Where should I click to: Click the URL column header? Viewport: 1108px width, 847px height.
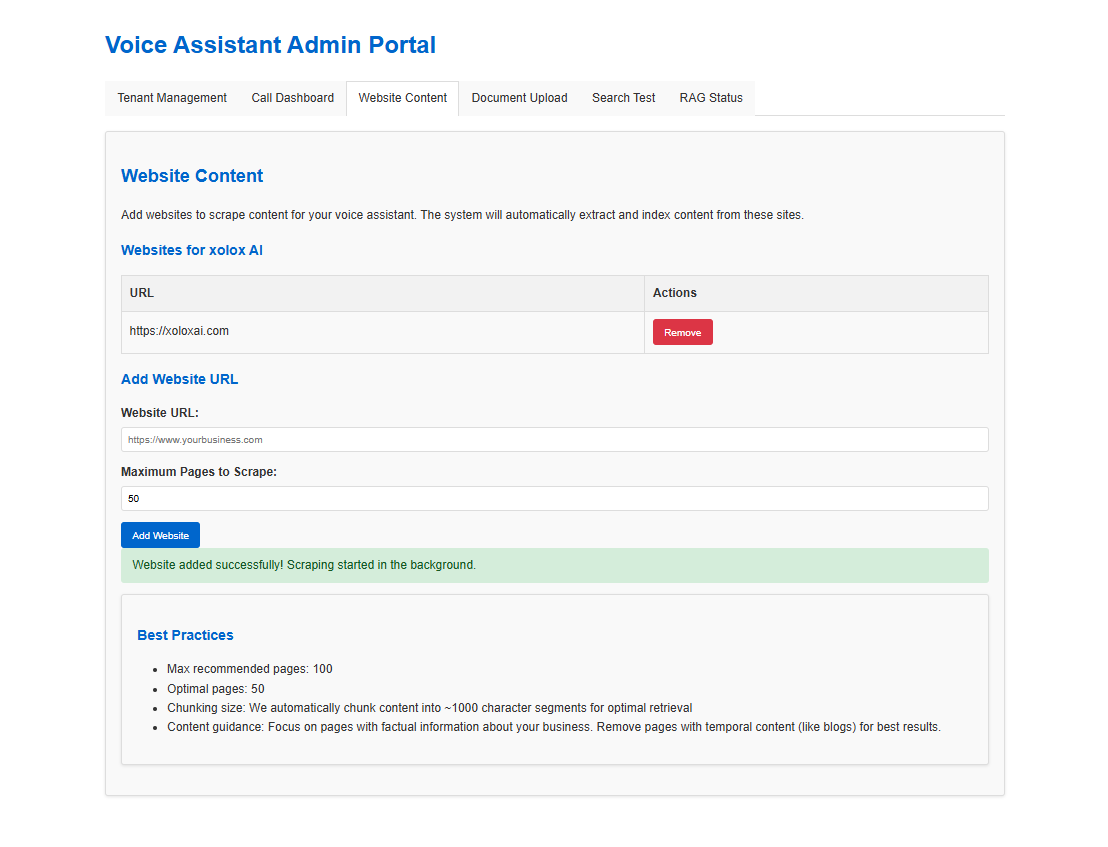coord(142,293)
